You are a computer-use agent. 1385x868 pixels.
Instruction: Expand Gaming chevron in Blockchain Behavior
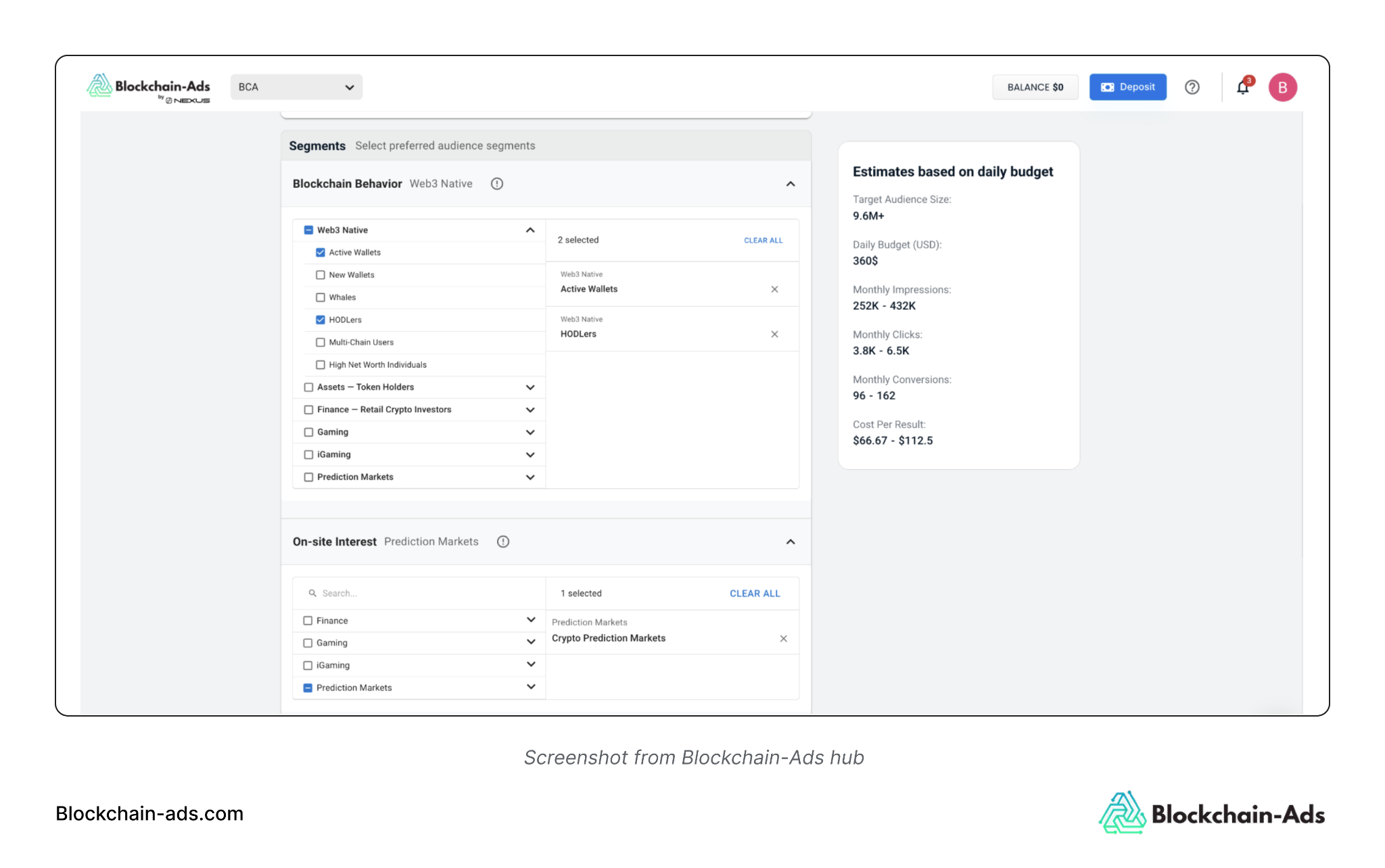pos(530,432)
